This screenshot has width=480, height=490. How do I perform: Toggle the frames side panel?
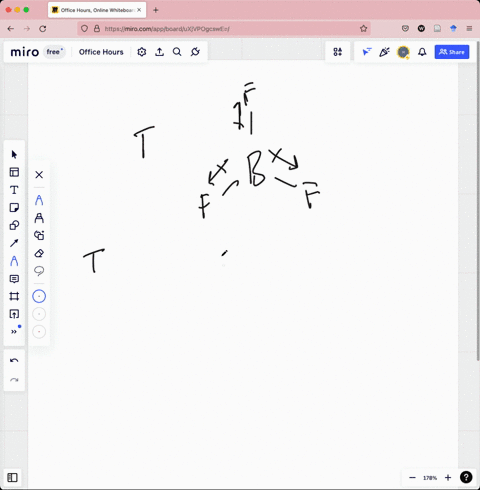12,478
